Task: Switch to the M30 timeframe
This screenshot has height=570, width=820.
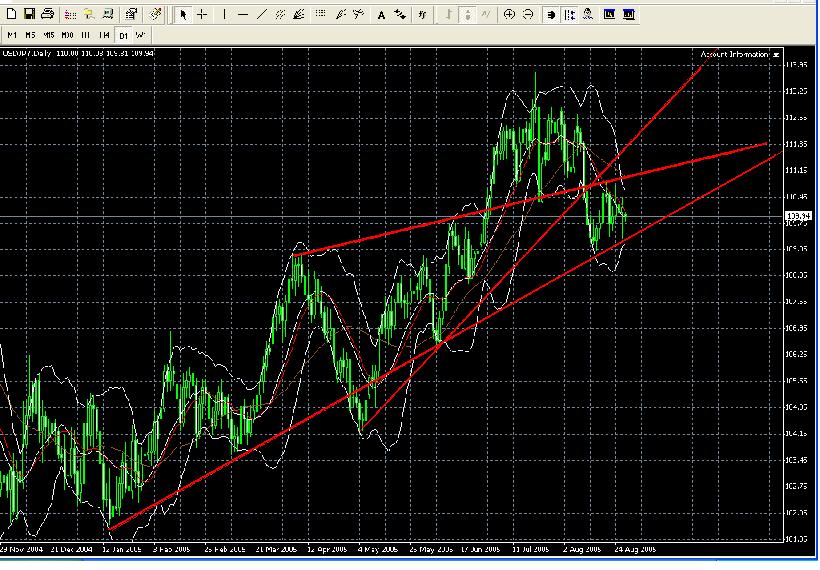Action: click(67, 35)
